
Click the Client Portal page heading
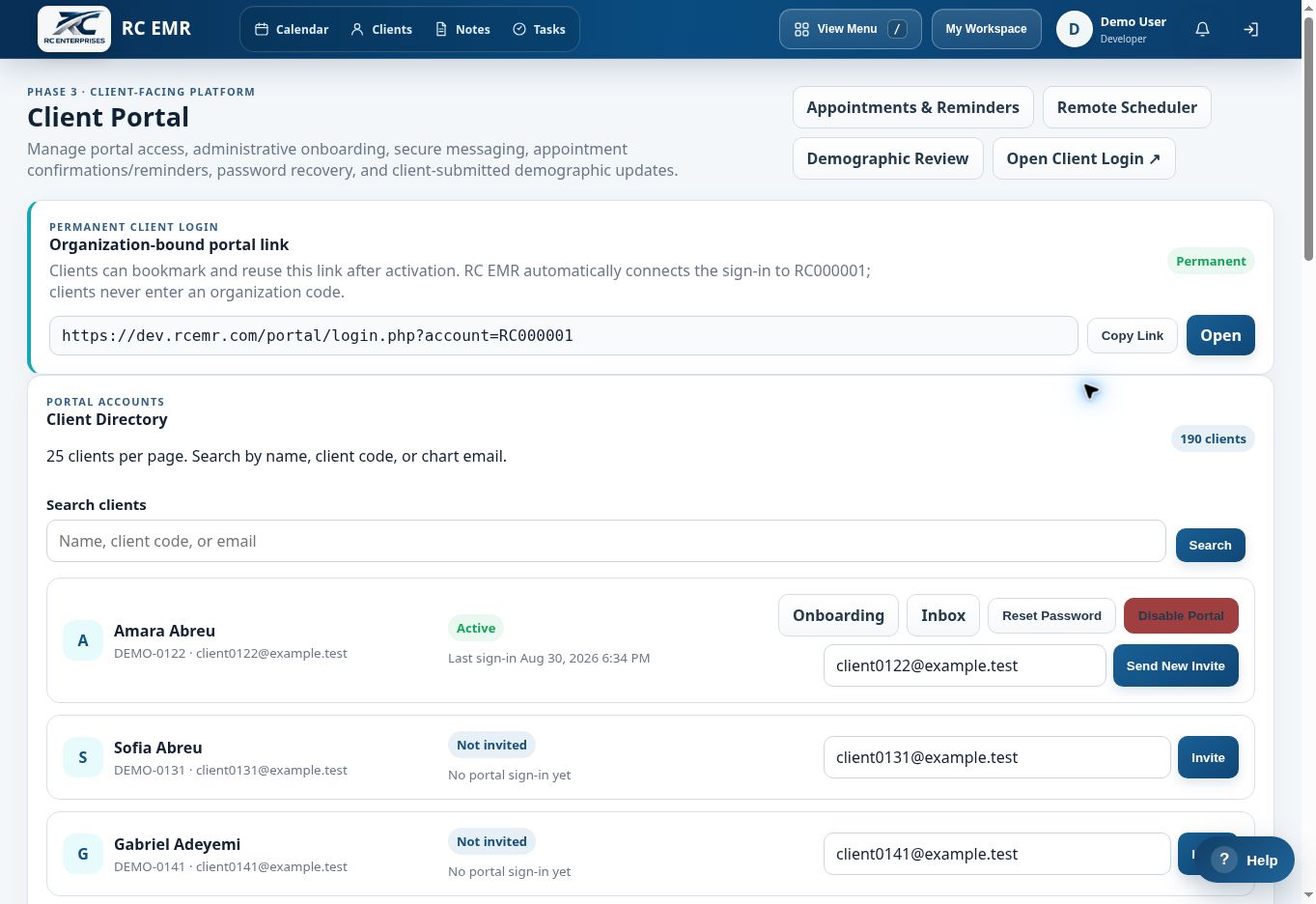click(x=108, y=117)
